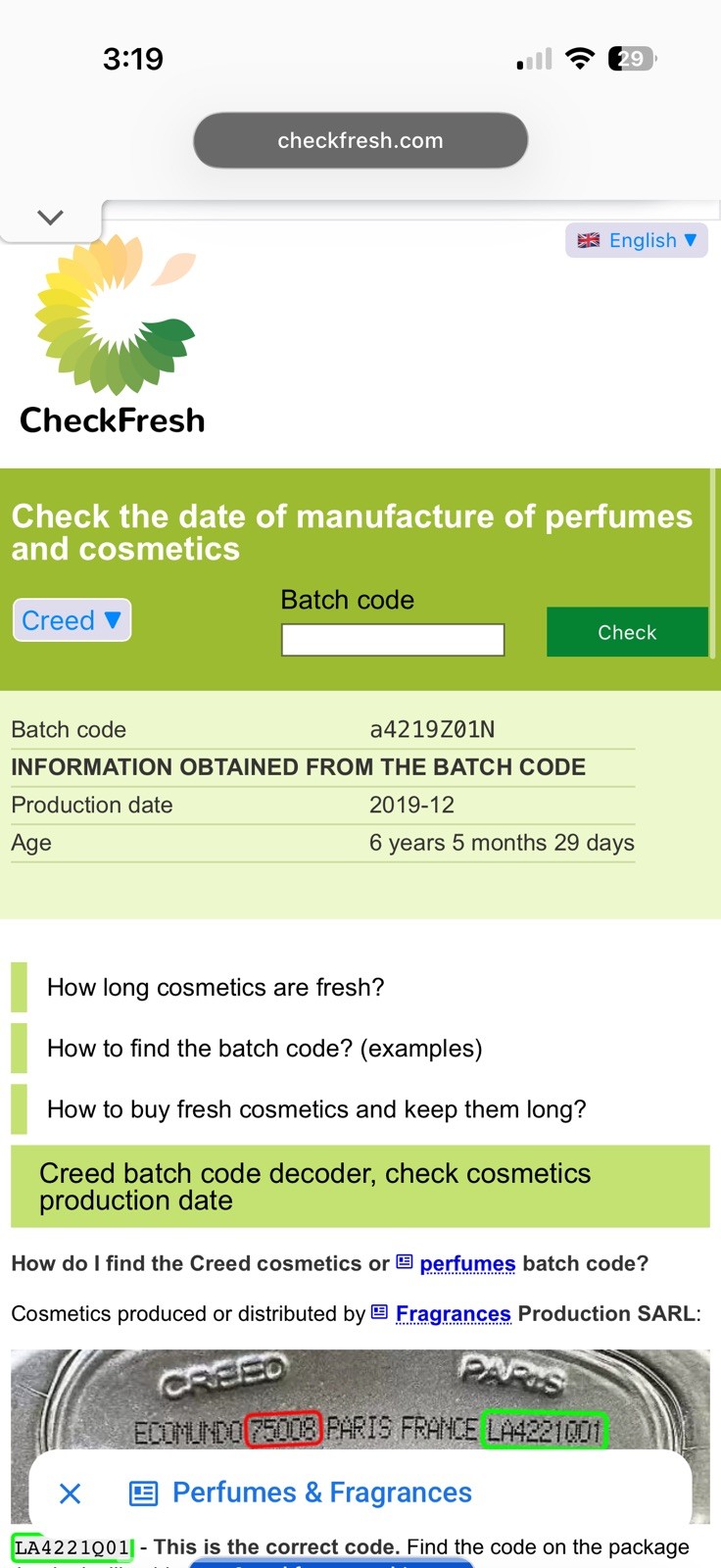721x1568 pixels.
Task: Open the Creed brand selector dropdown
Action: pos(72,620)
